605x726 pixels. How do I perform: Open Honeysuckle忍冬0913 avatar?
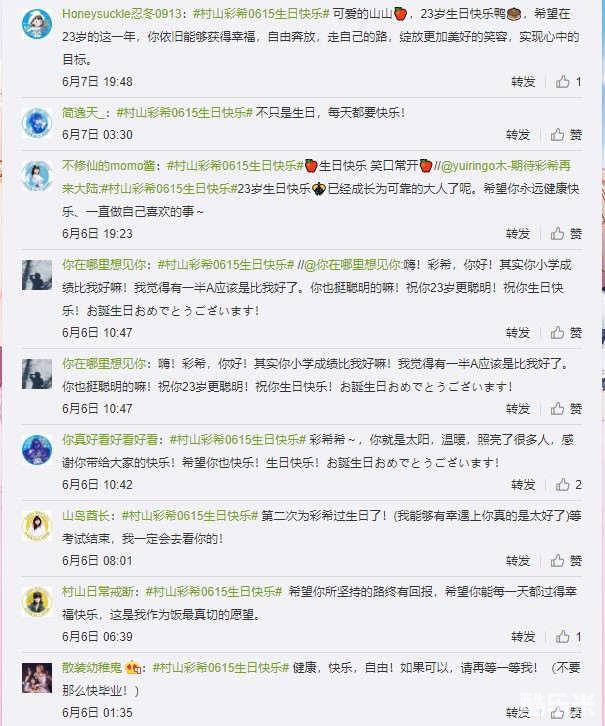coord(37,24)
